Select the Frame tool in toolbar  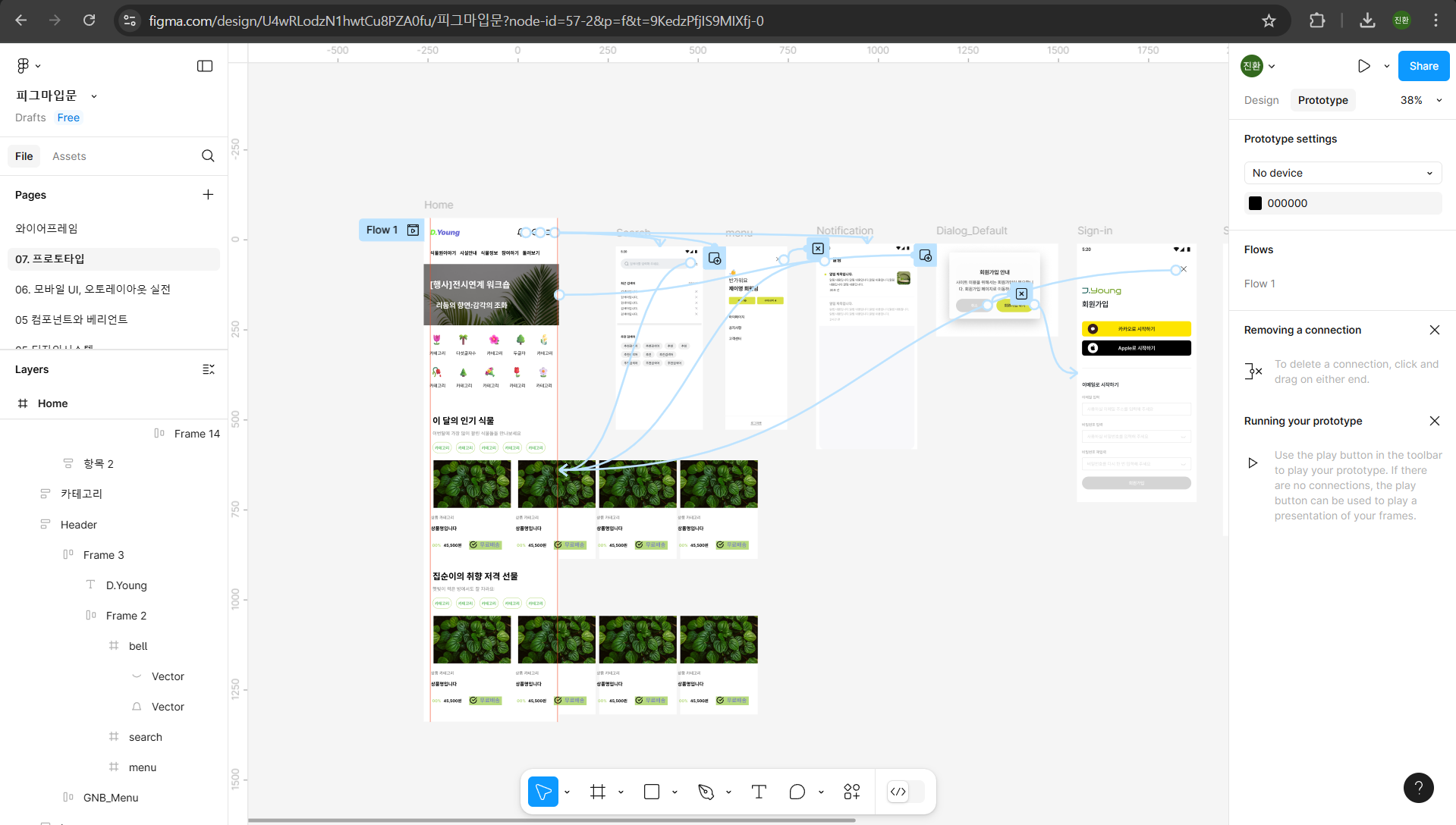[598, 792]
